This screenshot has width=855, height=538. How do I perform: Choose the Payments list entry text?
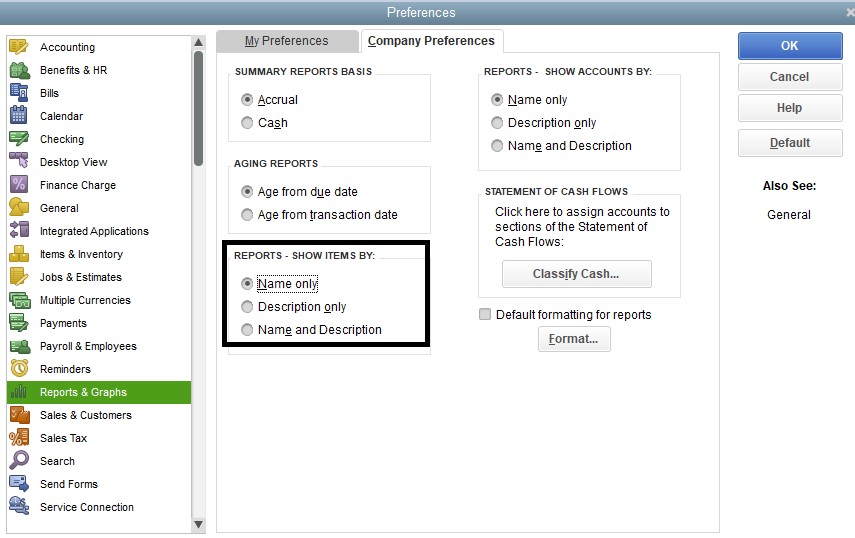pos(63,323)
